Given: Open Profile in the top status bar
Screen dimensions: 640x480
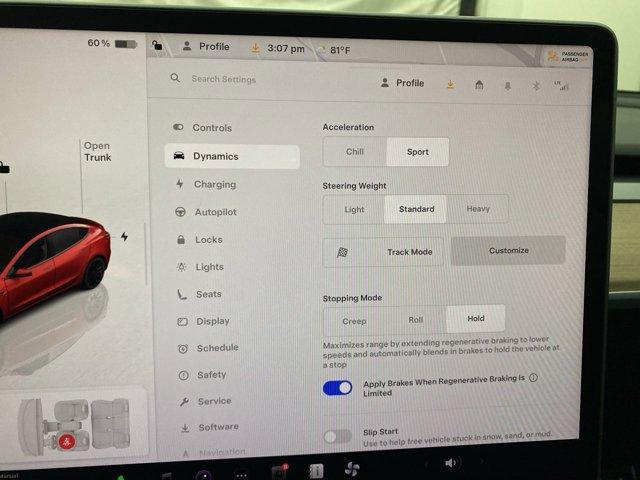Looking at the screenshot, I should click(x=206, y=47).
